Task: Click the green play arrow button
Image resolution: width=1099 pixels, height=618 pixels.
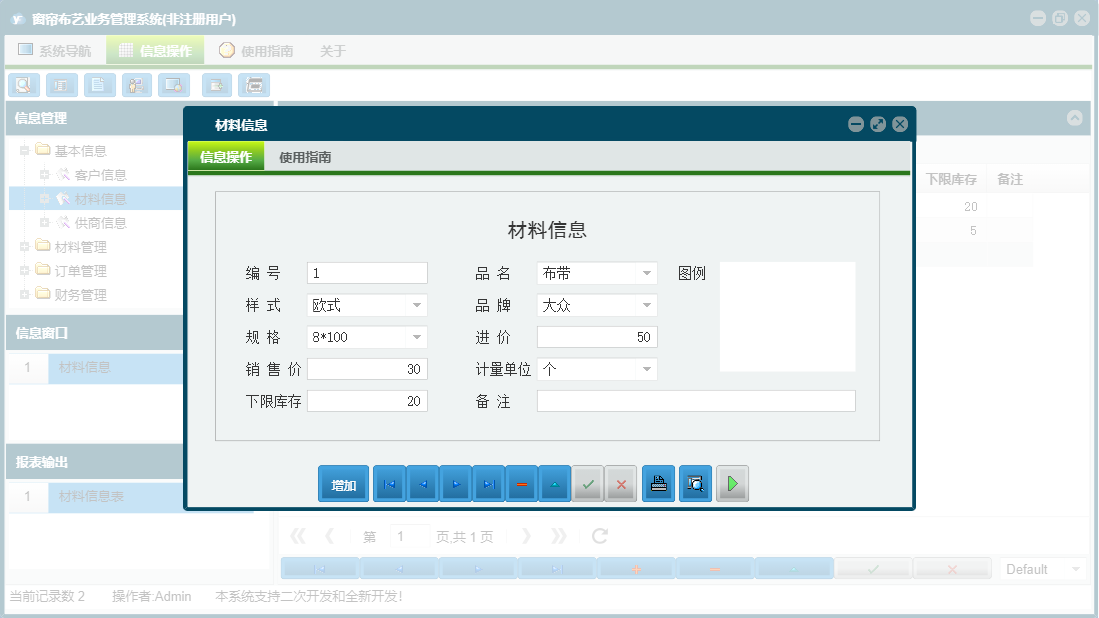Action: [x=732, y=484]
